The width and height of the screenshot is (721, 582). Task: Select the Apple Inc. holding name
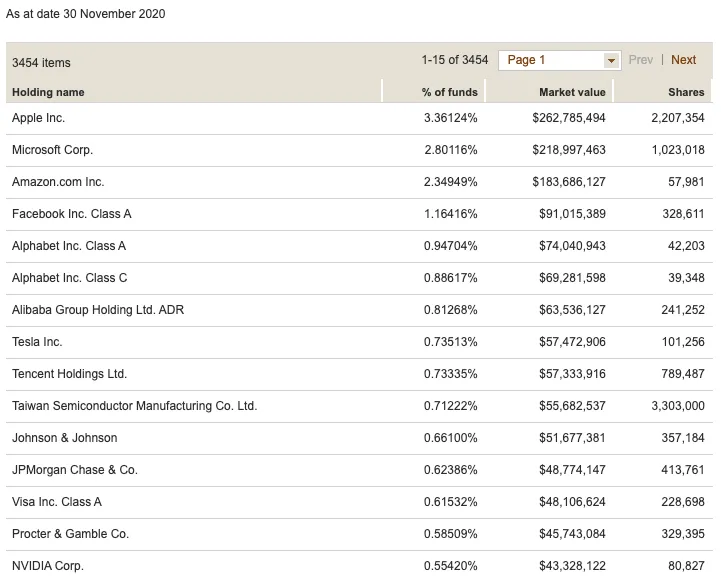38,118
